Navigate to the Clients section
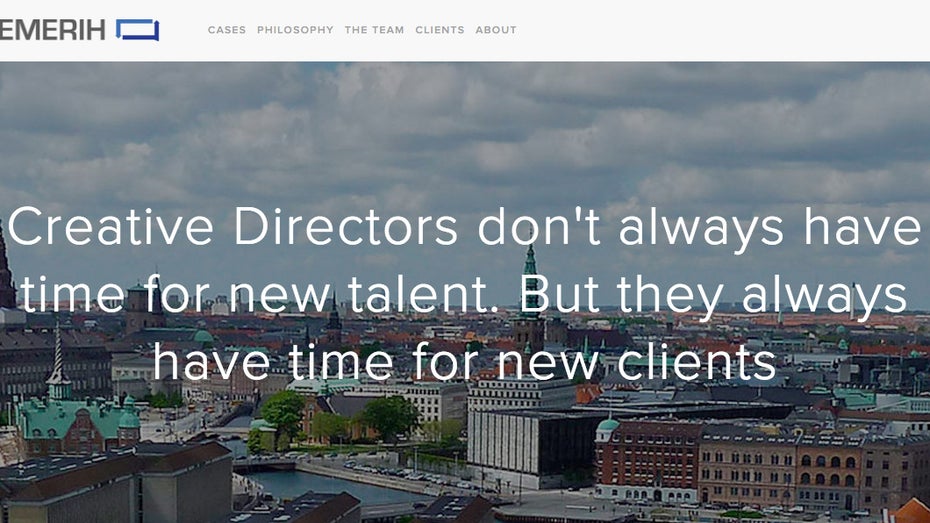Screen dimensions: 930x523 tap(439, 30)
